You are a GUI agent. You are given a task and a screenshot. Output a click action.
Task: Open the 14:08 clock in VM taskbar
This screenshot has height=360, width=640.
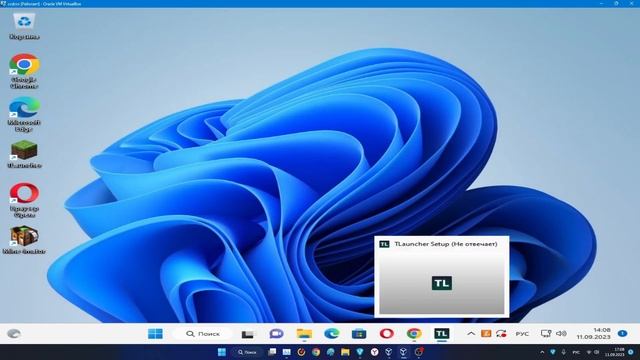pos(593,333)
